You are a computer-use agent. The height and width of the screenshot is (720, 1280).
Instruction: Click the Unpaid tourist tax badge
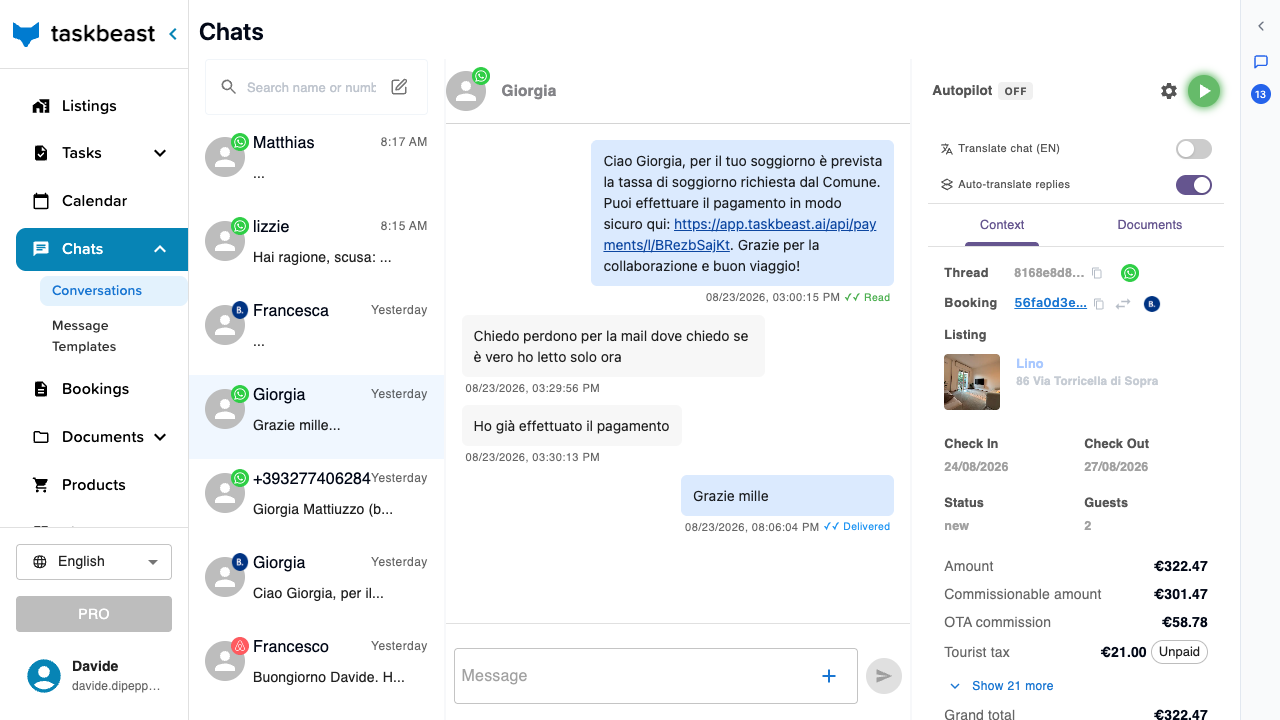1180,652
